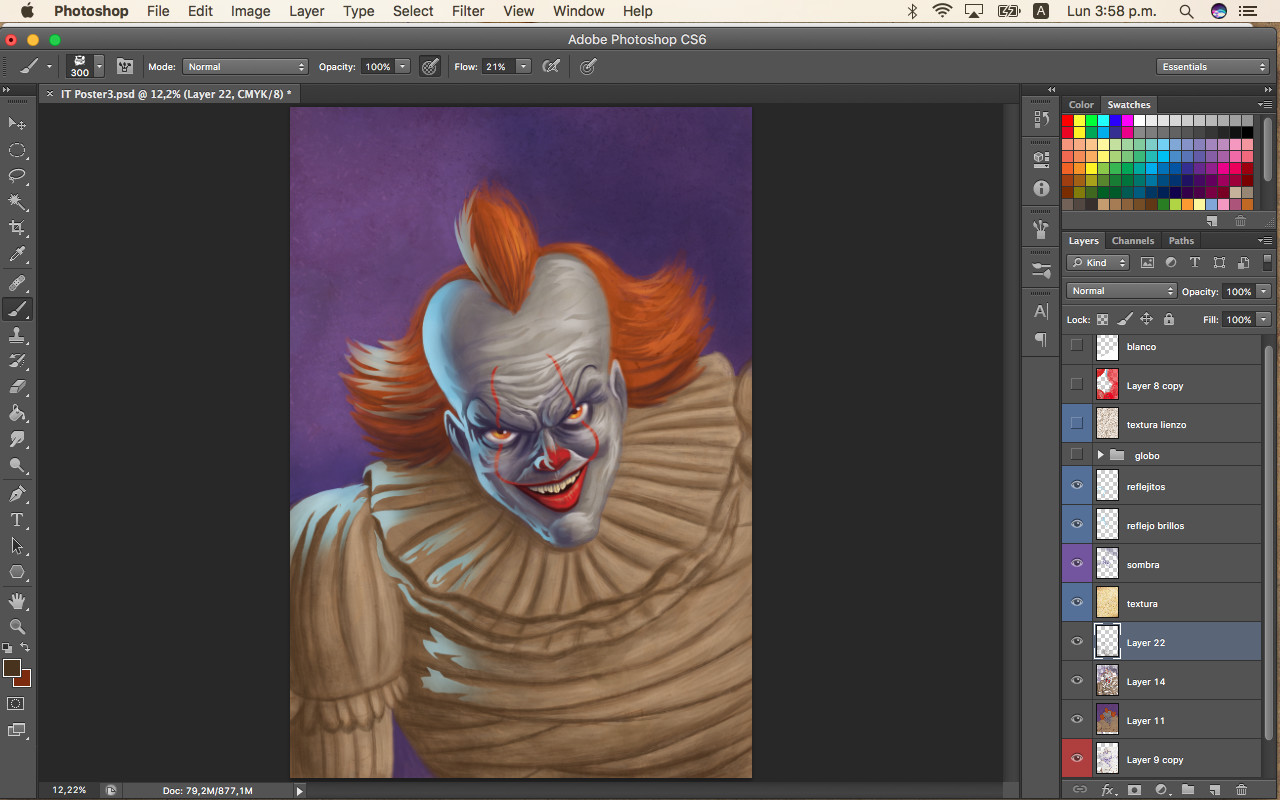Viewport: 1280px width, 800px height.
Task: Lock transparent pixels
Action: (1102, 320)
